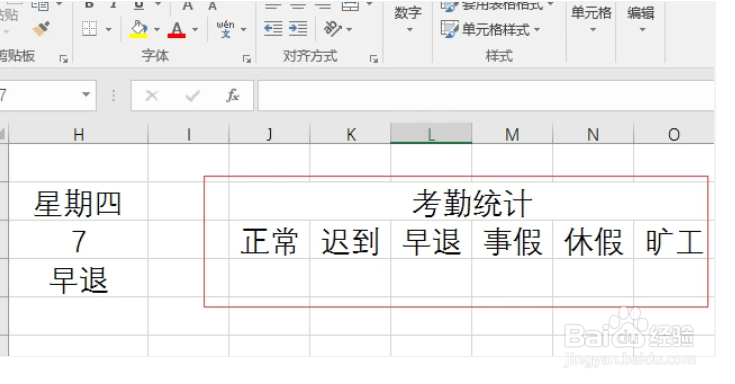735x384 pixels.
Task: Select column L header
Action: click(431, 135)
